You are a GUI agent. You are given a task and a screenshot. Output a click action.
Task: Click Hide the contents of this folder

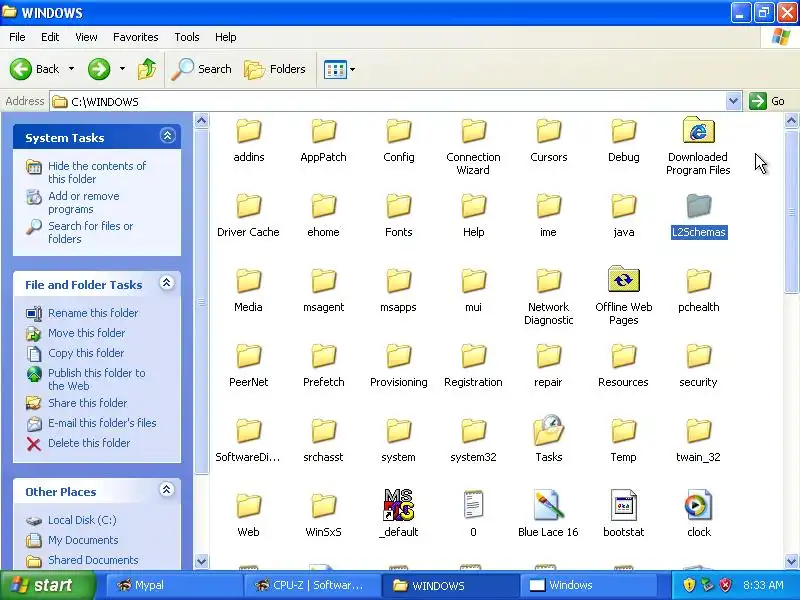(97, 172)
